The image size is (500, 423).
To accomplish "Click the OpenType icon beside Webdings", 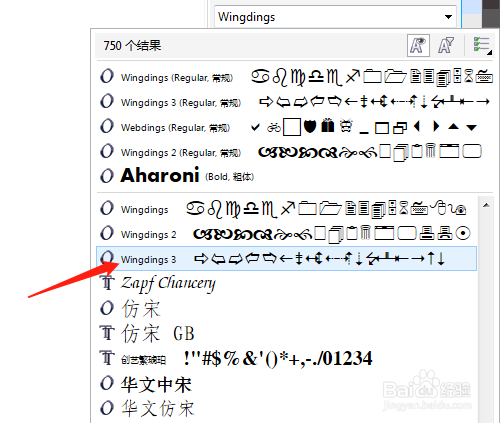I will click(x=107, y=126).
